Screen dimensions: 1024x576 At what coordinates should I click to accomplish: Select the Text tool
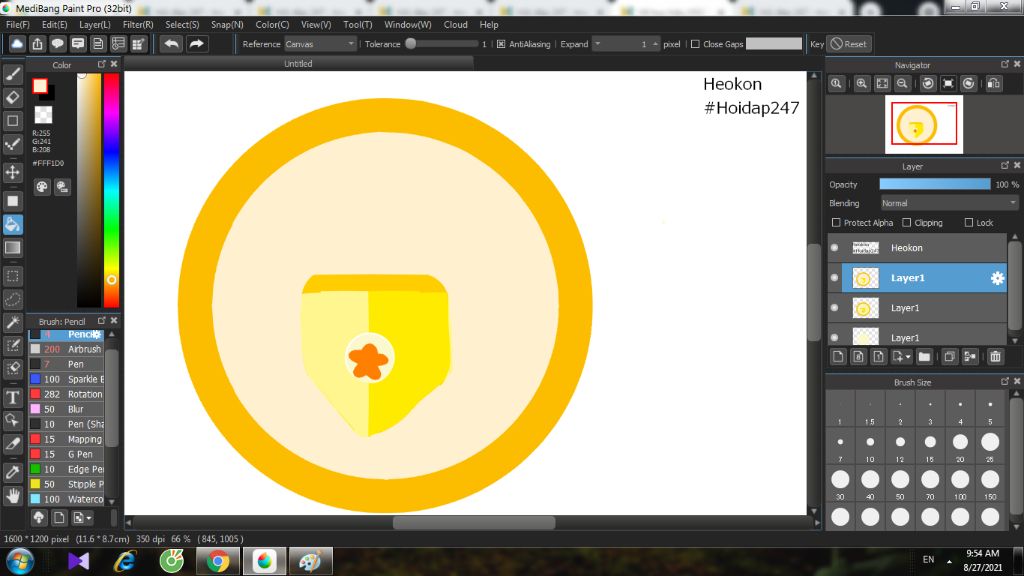coord(12,397)
